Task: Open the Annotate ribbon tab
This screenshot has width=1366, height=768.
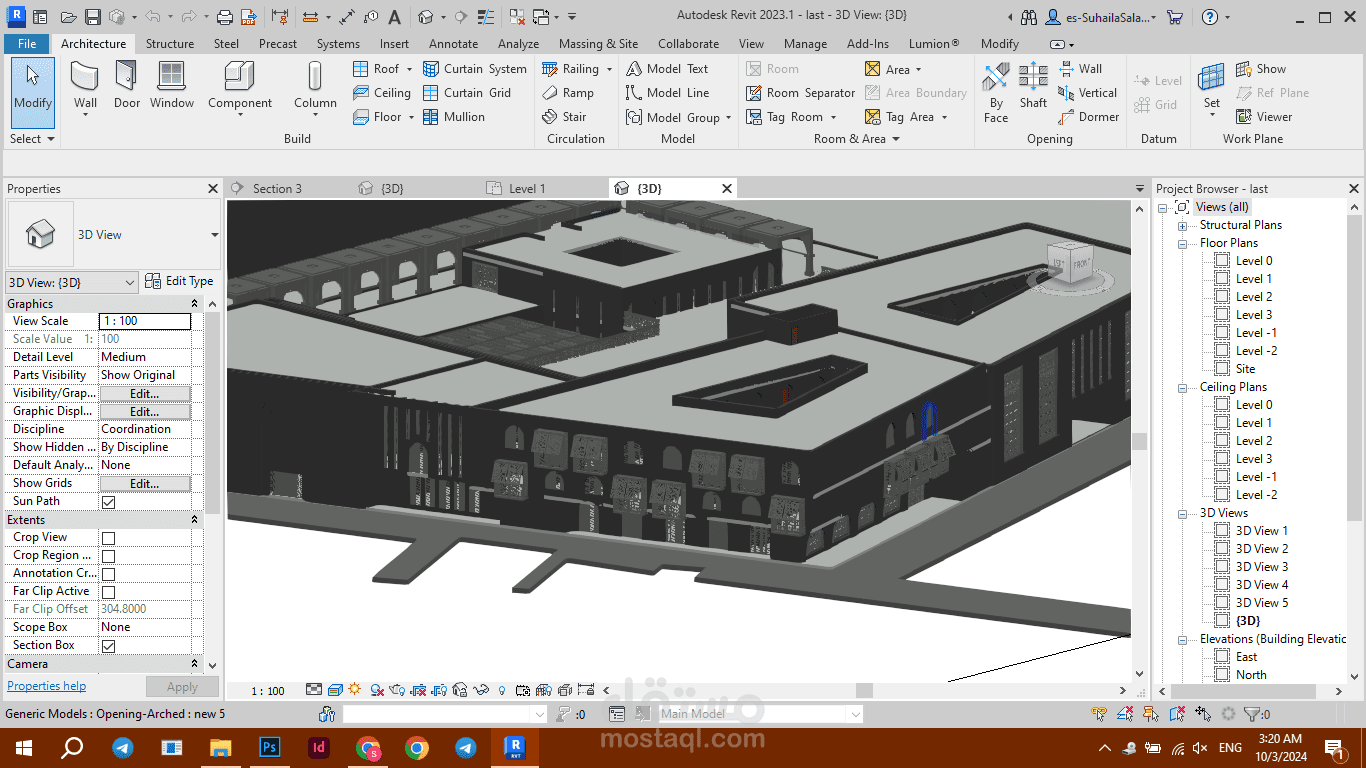Action: (x=453, y=44)
